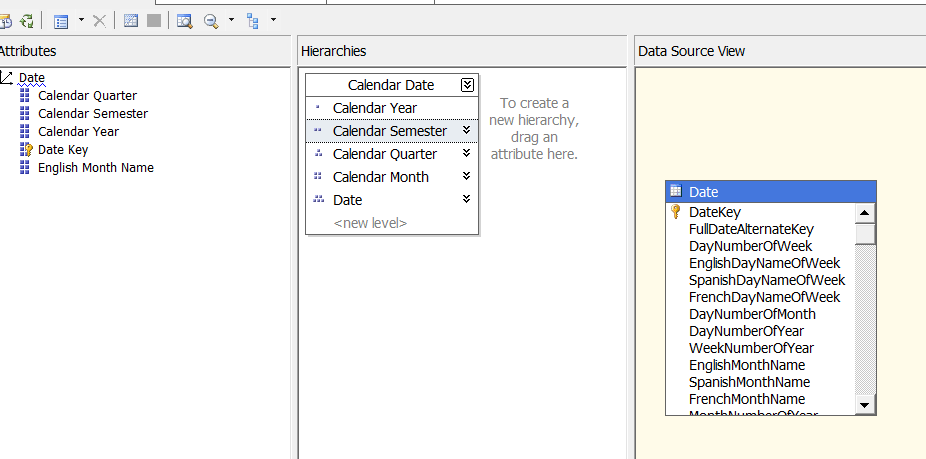The width and height of the screenshot is (926, 459).
Task: Click the table icon in the Date table header
Action: tap(676, 191)
